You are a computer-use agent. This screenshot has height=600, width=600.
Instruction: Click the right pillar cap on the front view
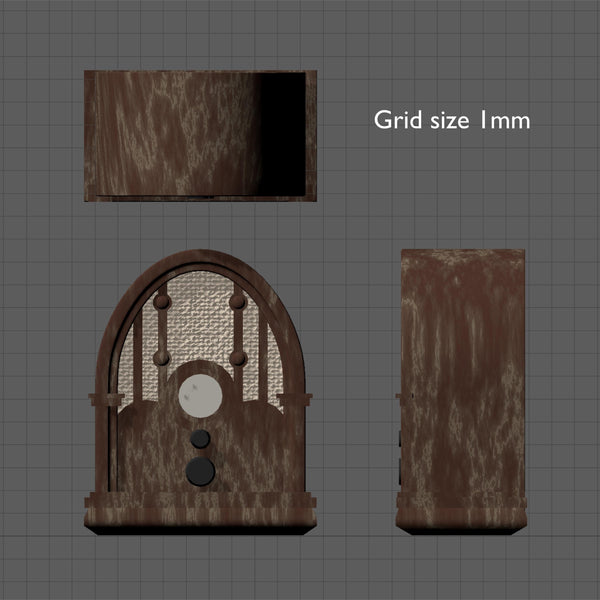pos(294,400)
